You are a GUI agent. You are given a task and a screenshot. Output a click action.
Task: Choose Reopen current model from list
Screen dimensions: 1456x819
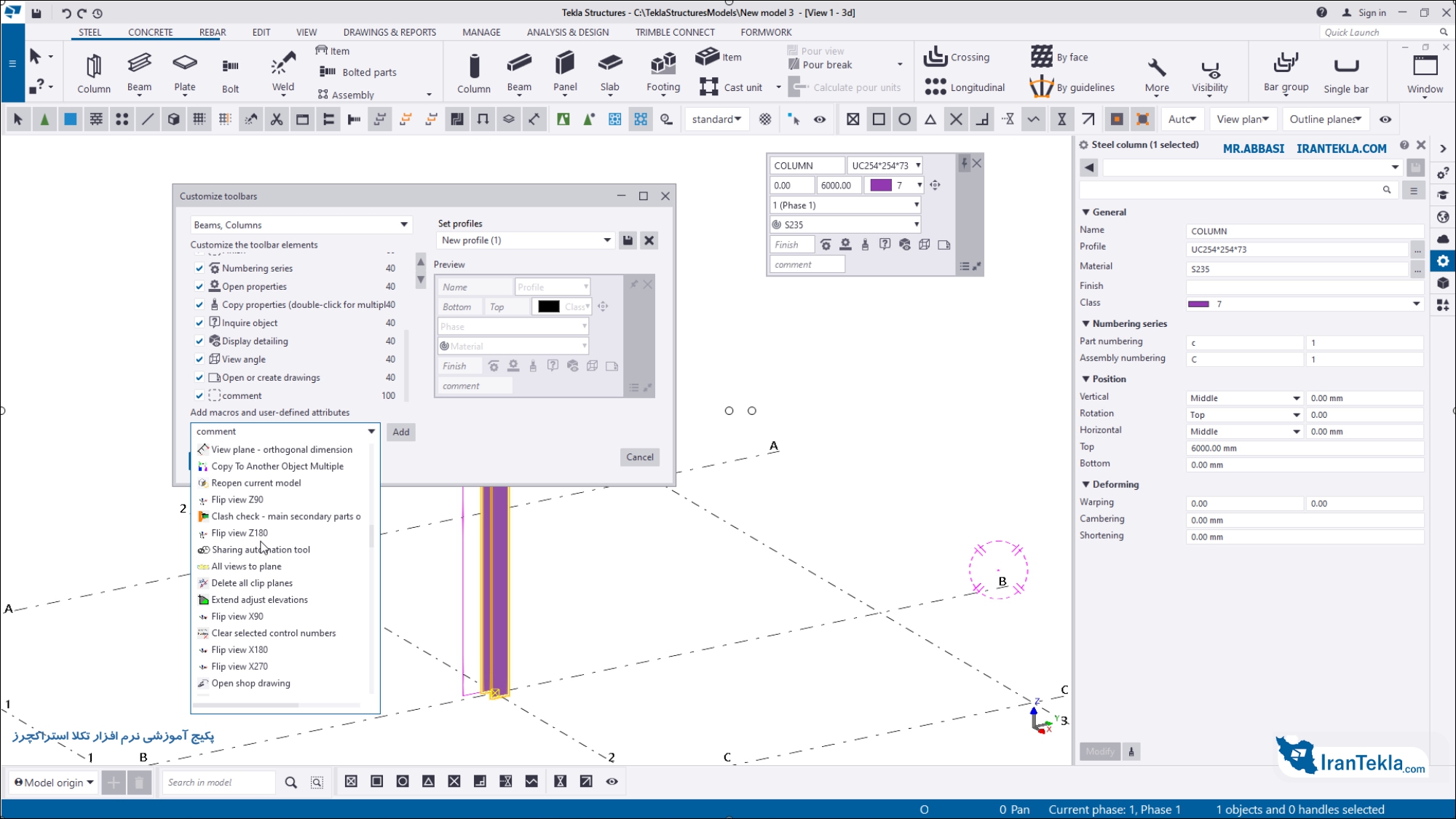point(256,483)
